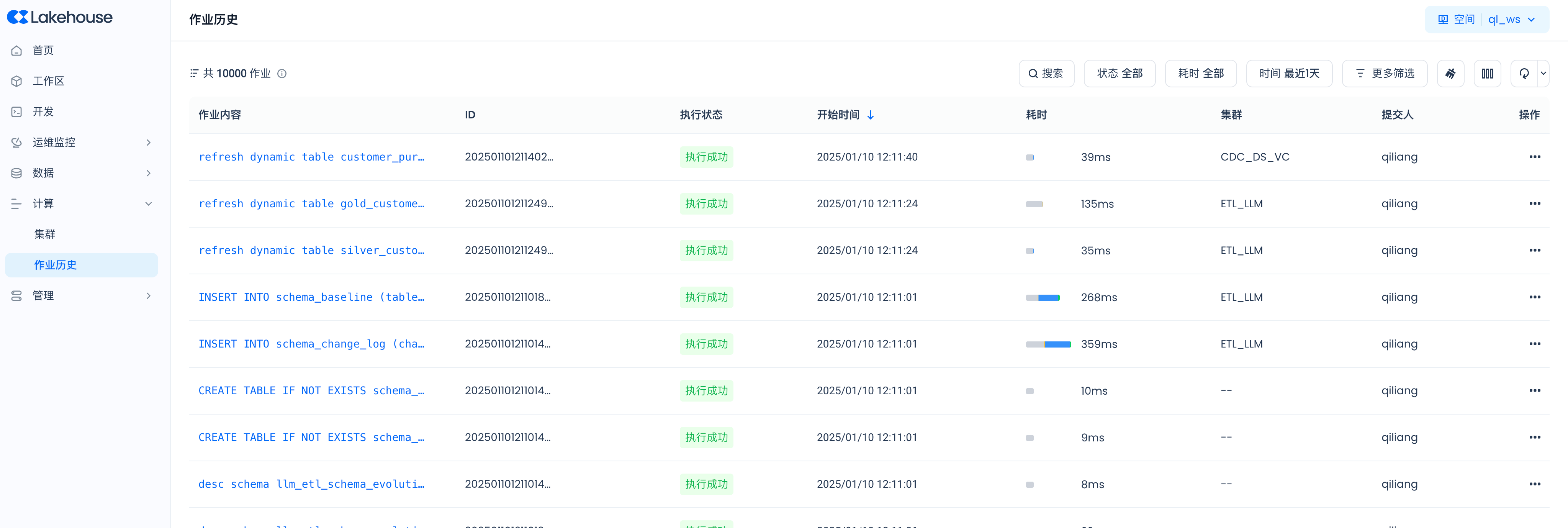Screen dimensions: 1568x528
Task: Go to 集群 in the sidebar
Action: [x=45, y=234]
